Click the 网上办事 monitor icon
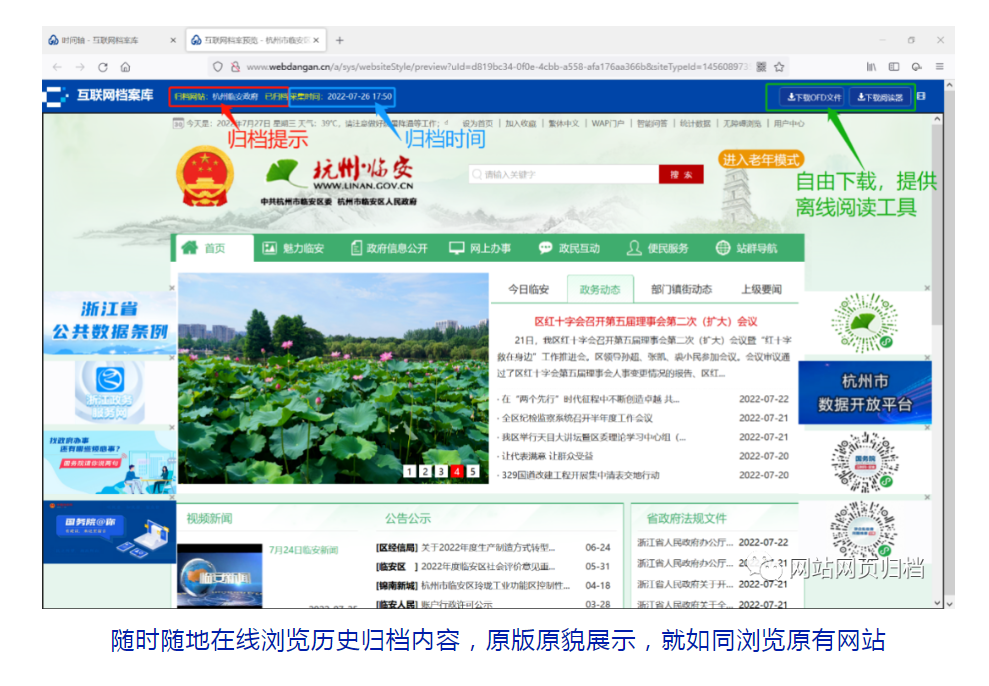The width and height of the screenshot is (989, 686). click(456, 248)
